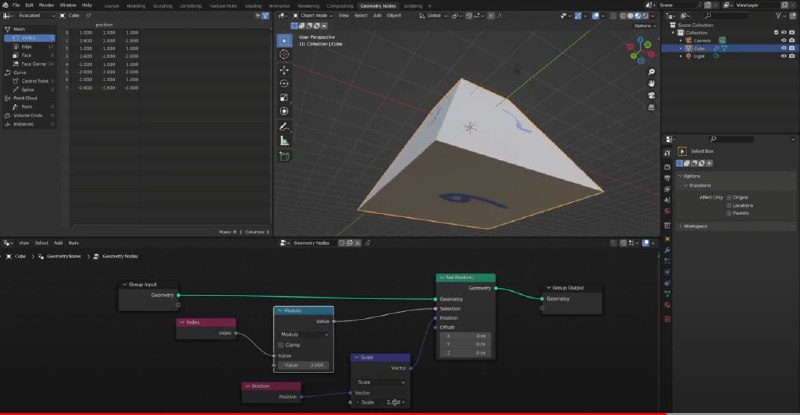The height and width of the screenshot is (415, 800).
Task: Activate the Rotate tool in viewport toolbar
Action: click(284, 84)
